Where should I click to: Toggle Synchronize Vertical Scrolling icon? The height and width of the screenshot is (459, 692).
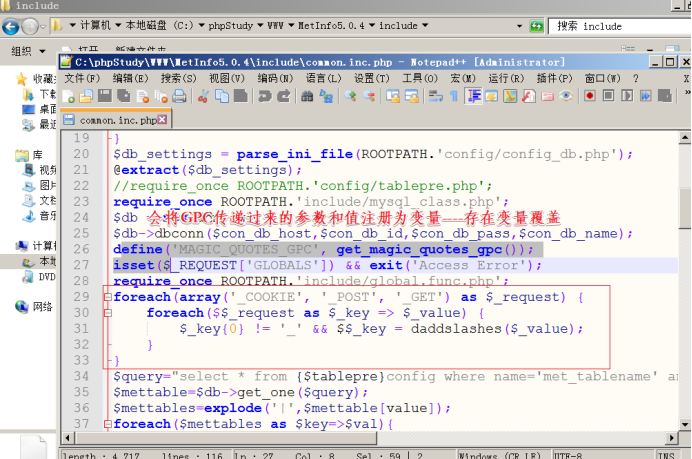click(393, 96)
